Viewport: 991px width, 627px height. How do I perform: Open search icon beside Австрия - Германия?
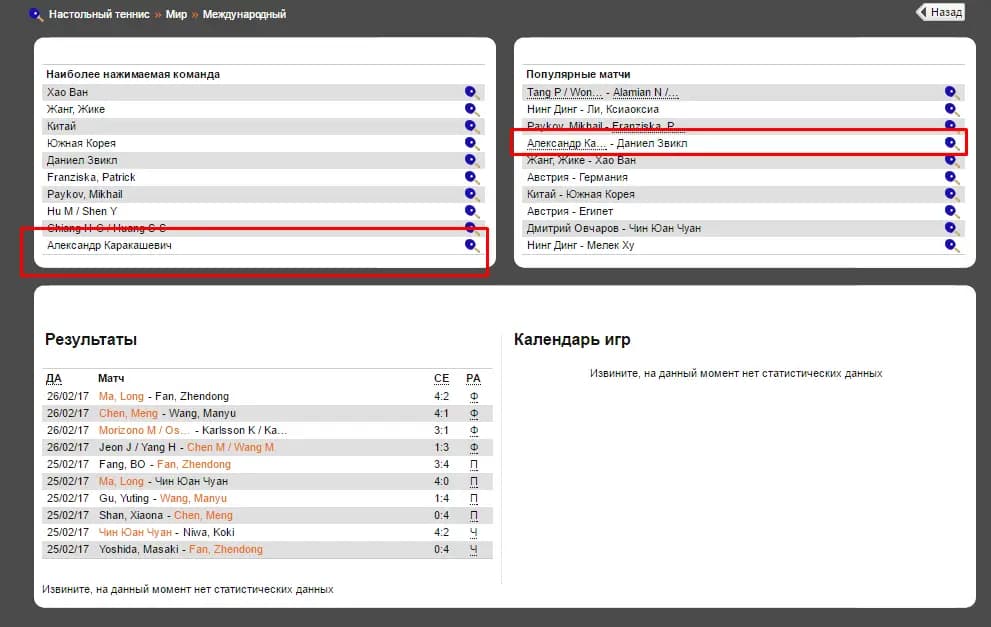click(x=952, y=178)
